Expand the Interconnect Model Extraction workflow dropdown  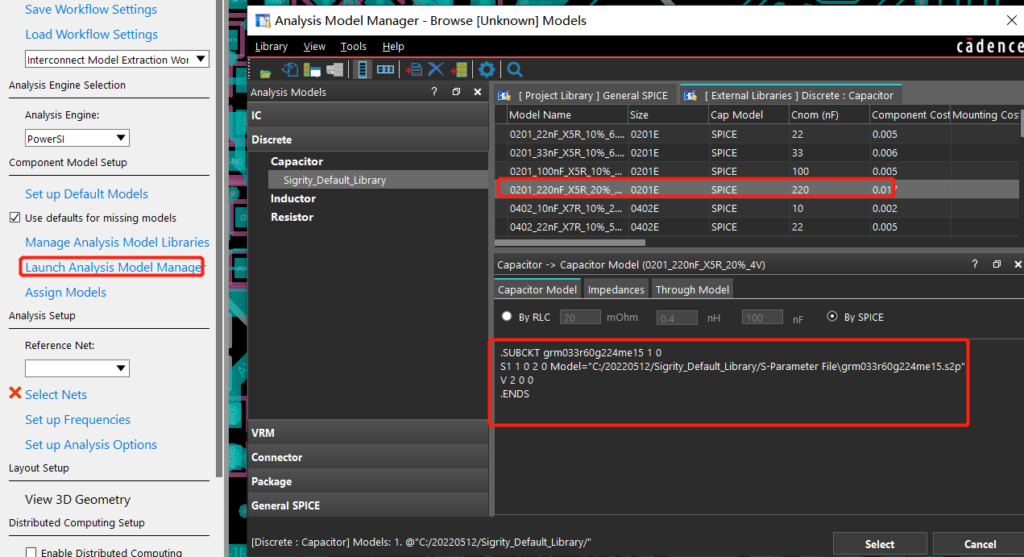pos(116,60)
